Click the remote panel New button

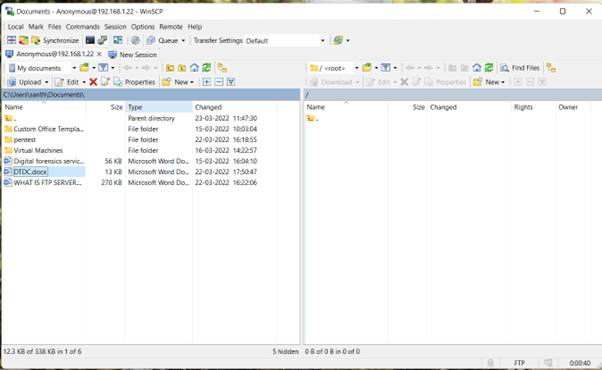(489, 82)
